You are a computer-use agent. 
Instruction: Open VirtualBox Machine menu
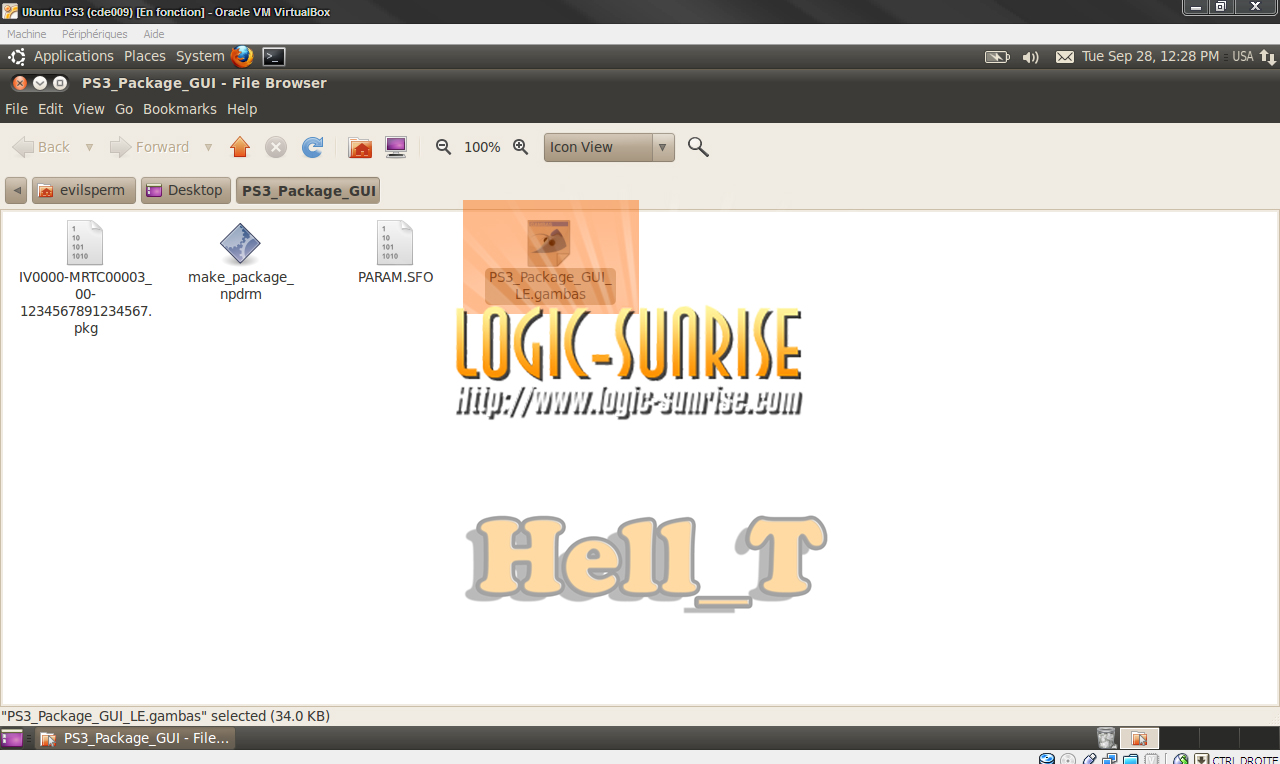point(27,34)
